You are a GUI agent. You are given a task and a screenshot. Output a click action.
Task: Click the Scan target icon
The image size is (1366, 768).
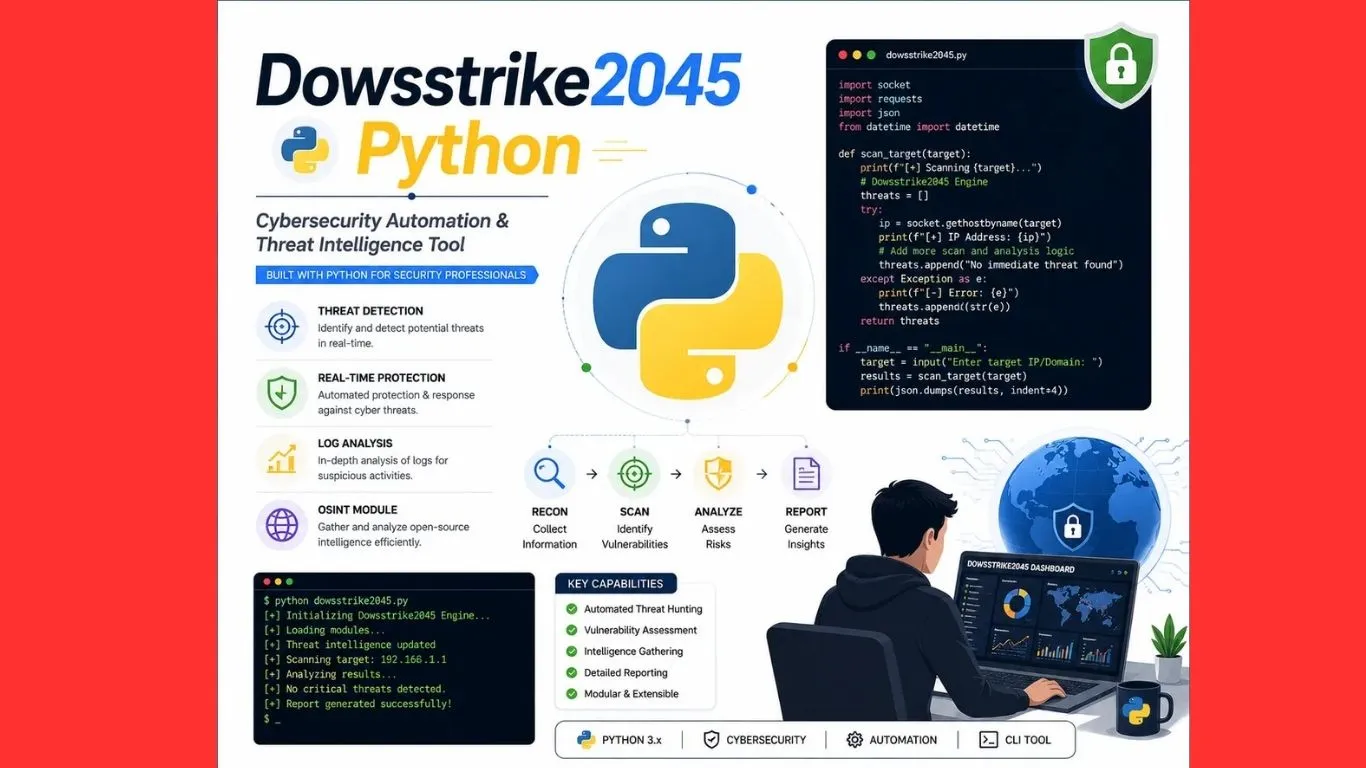click(x=634, y=473)
